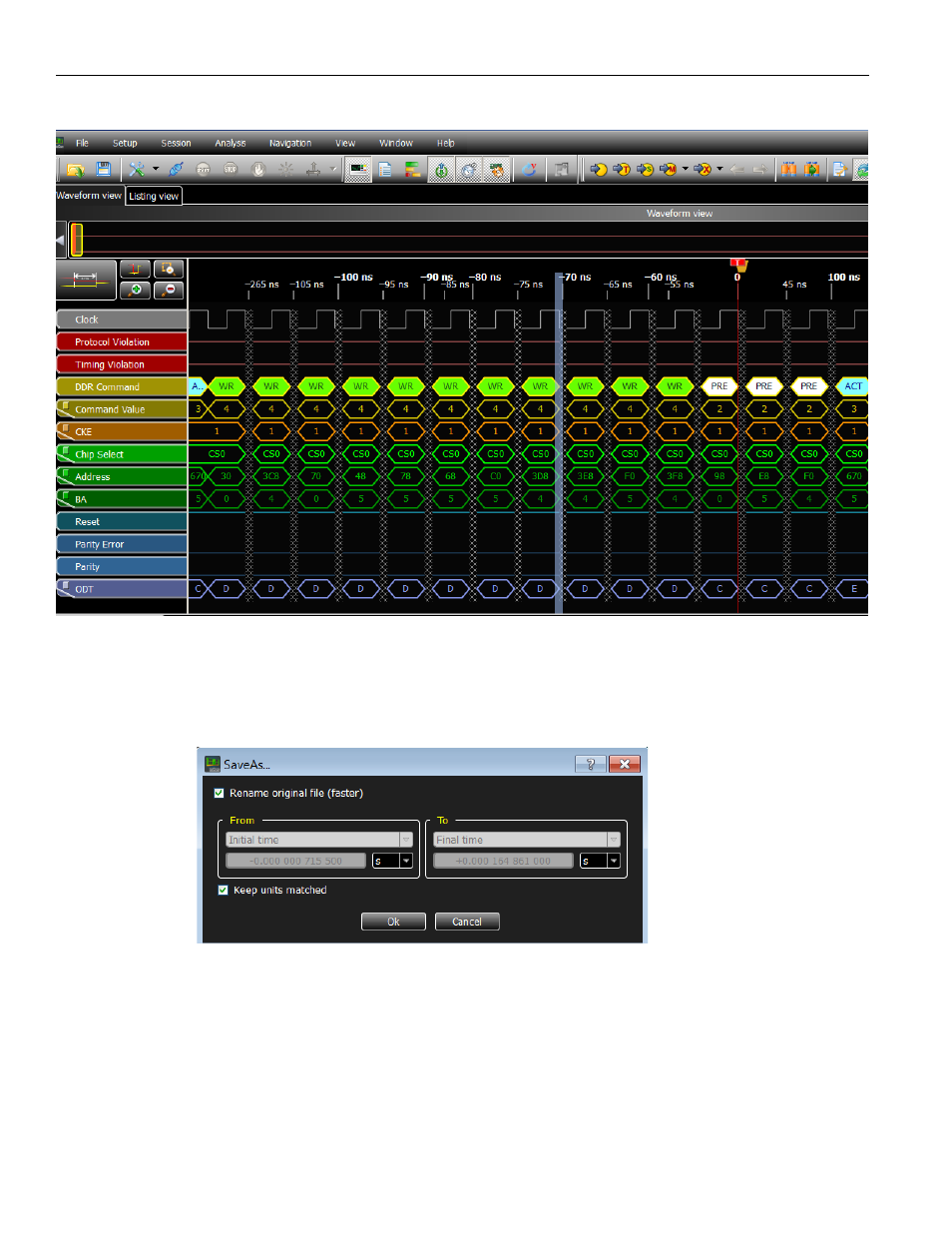Click the Start capture round icon

[x=204, y=170]
